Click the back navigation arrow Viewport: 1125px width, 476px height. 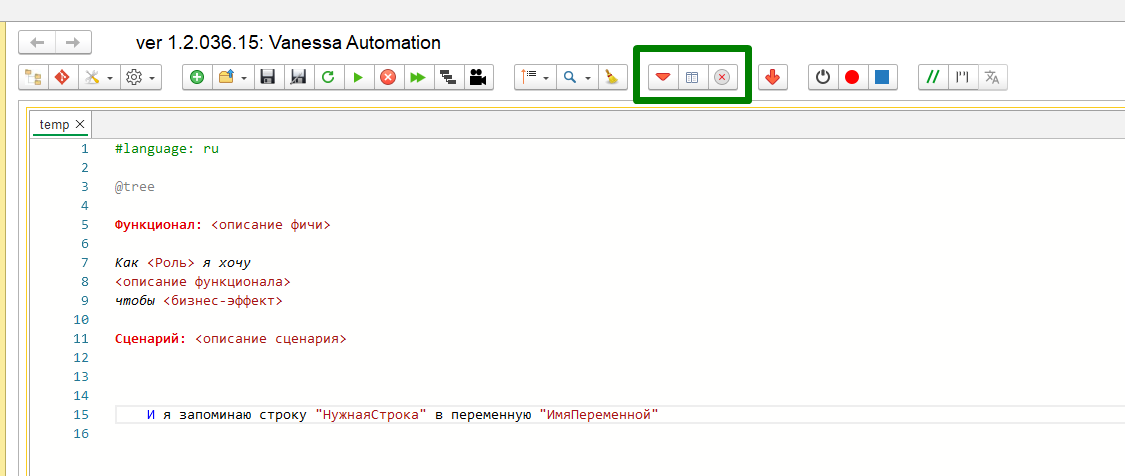point(37,42)
